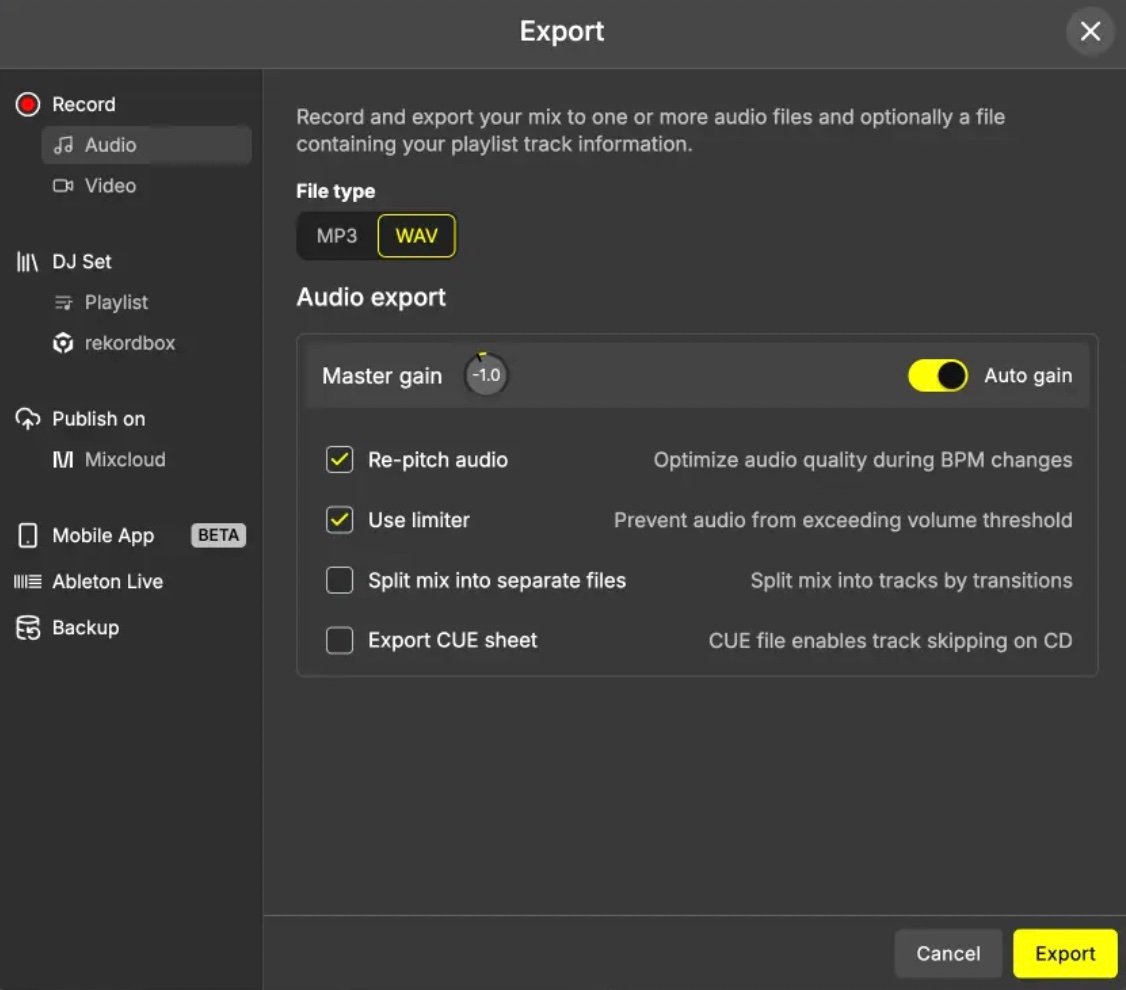Screen dimensions: 1126x990
Task: Click the Export dialog title
Action: (x=562, y=32)
